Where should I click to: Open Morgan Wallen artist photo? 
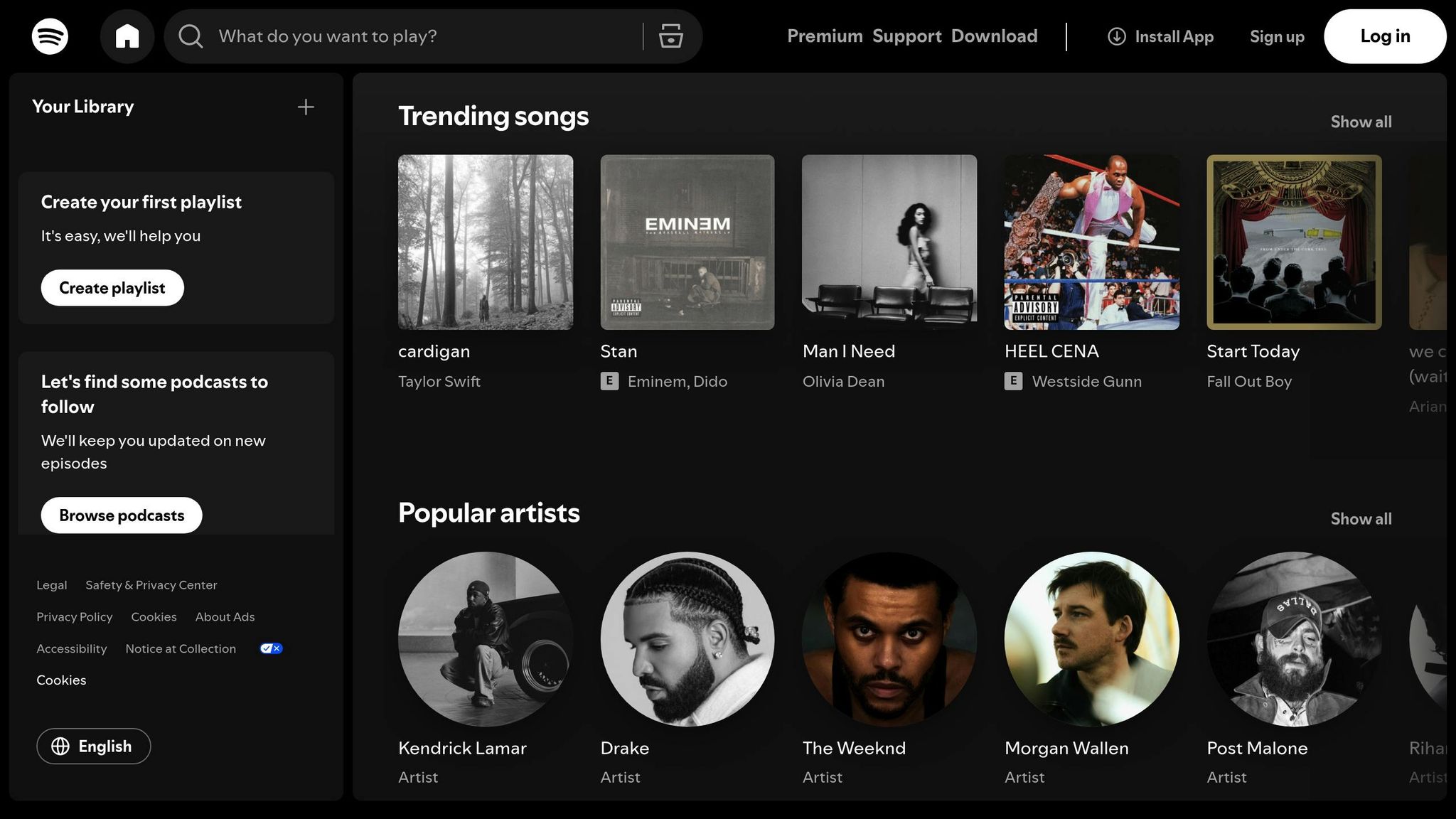click(x=1092, y=639)
